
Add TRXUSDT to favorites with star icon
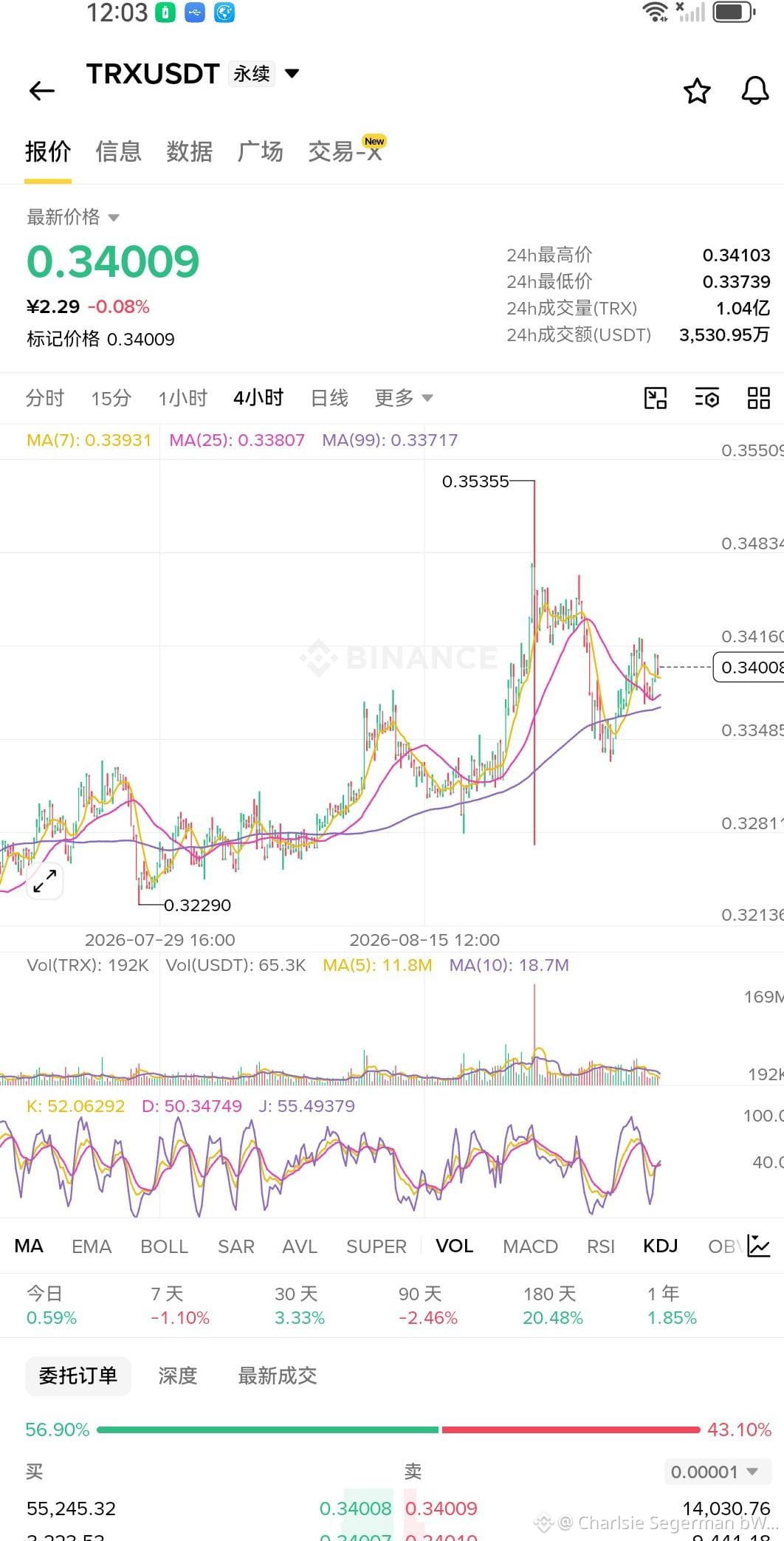[697, 91]
